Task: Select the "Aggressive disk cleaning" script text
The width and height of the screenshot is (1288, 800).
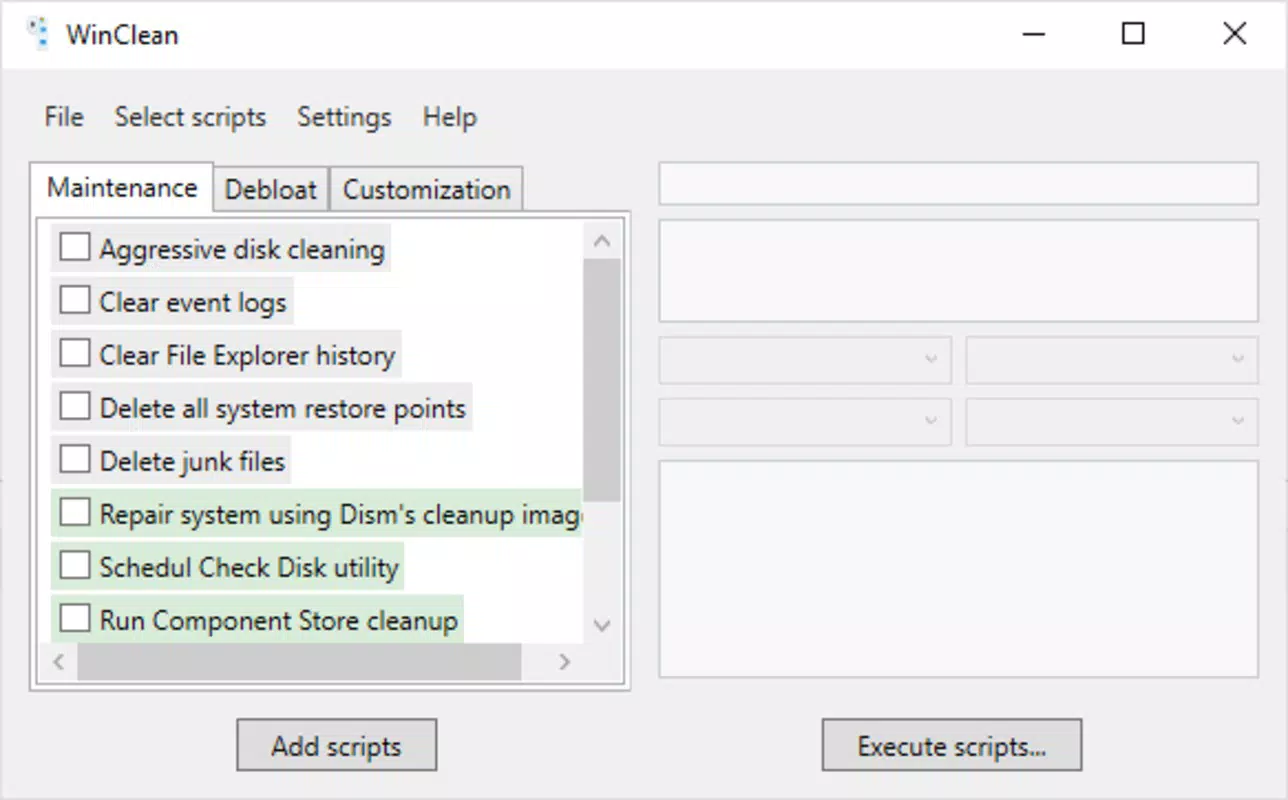Action: (x=242, y=249)
